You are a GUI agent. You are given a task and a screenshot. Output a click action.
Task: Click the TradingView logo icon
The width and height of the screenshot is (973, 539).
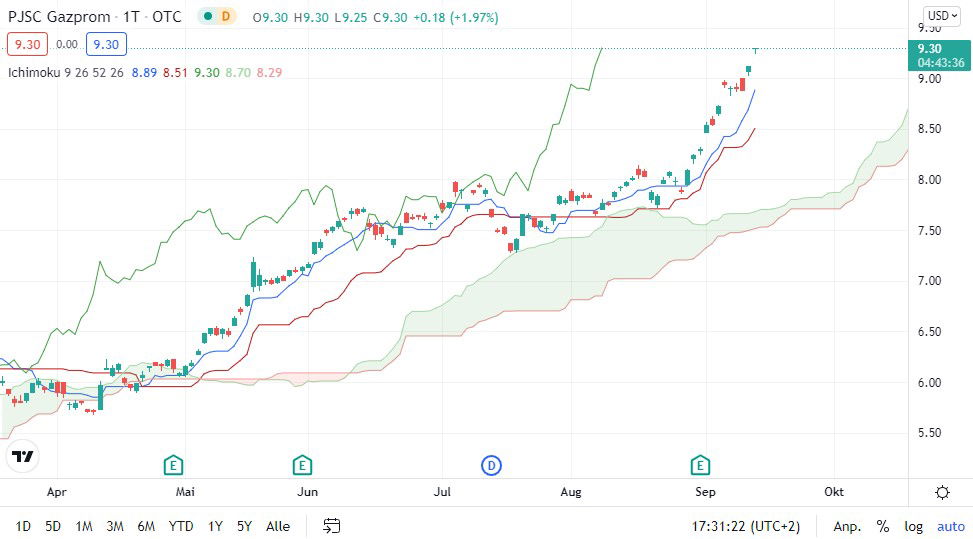pyautogui.click(x=22, y=457)
